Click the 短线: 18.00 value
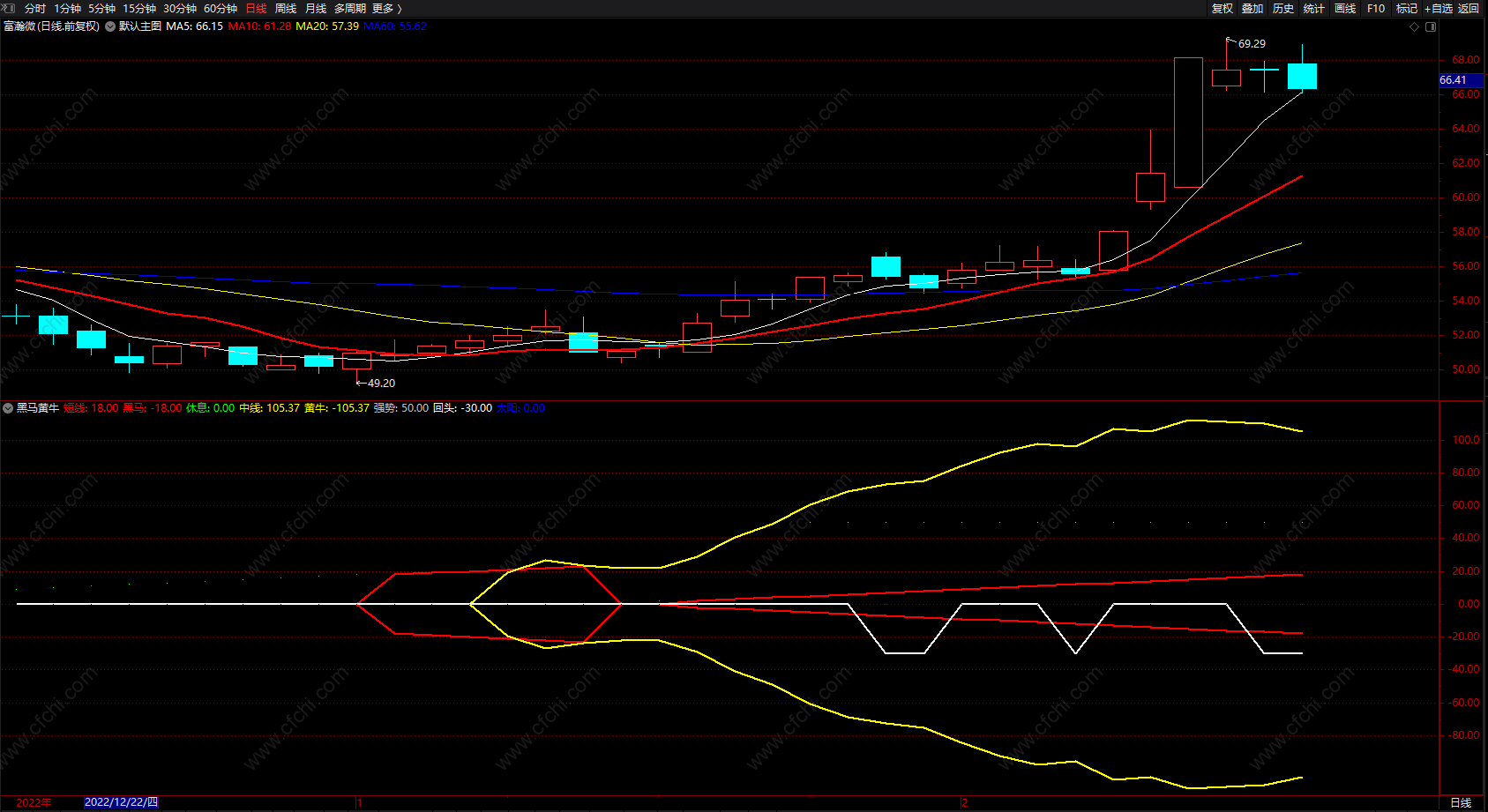Screen dimensions: 1488x812 [91, 408]
